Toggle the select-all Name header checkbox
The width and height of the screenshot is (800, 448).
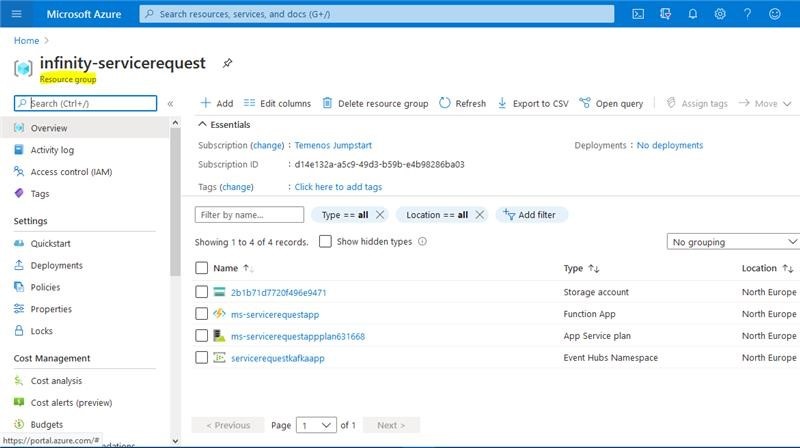pos(202,268)
